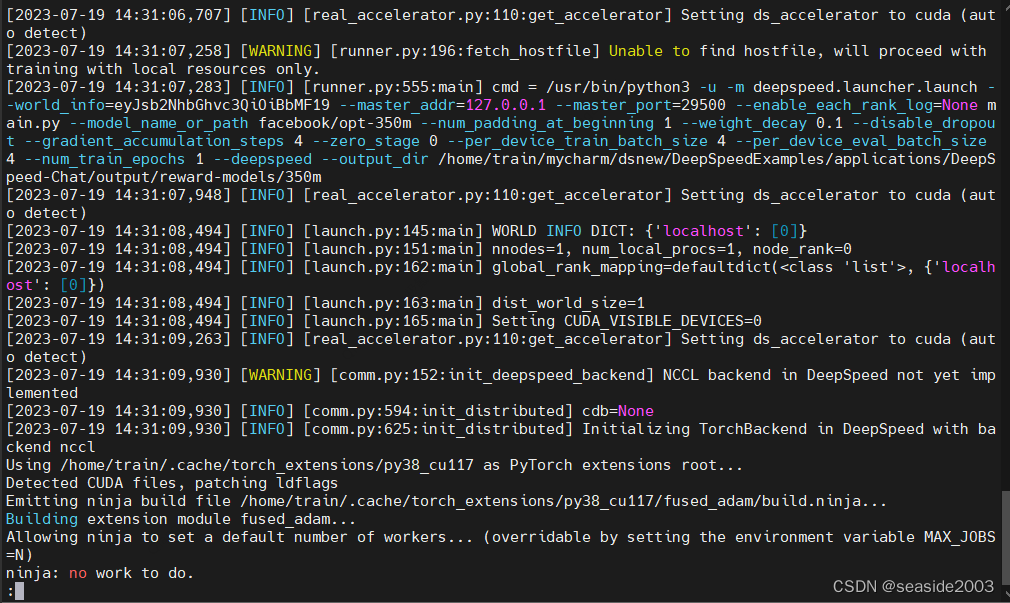Click the yellow 'Unable to' warning text
Viewport: 1010px width, 603px height.
pyautogui.click(x=649, y=51)
